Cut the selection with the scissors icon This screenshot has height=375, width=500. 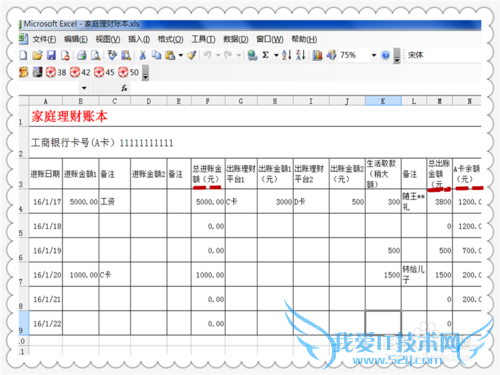143,55
